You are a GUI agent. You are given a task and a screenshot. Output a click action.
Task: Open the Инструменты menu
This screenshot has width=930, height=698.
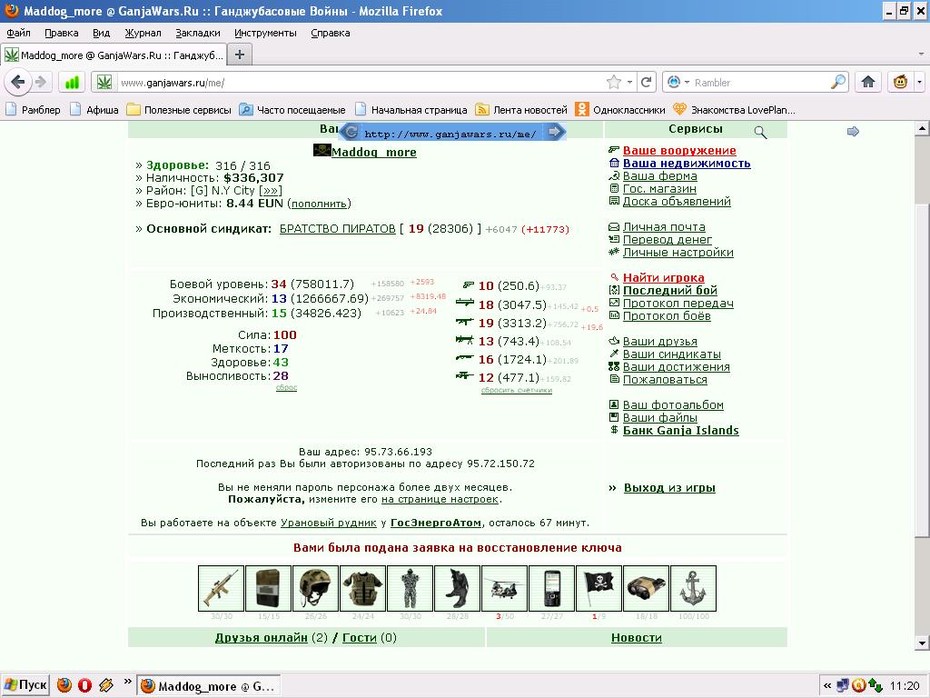point(265,33)
